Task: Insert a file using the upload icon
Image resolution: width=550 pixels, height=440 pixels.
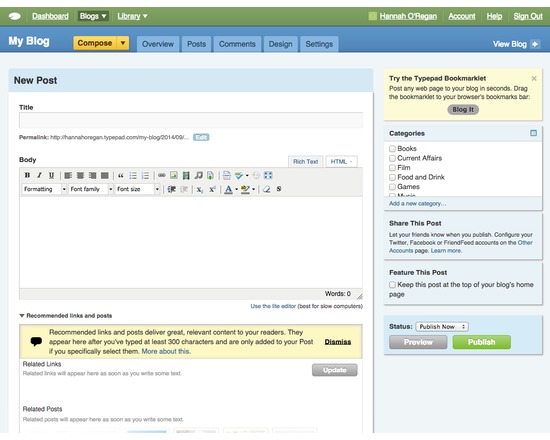Action: coord(210,175)
